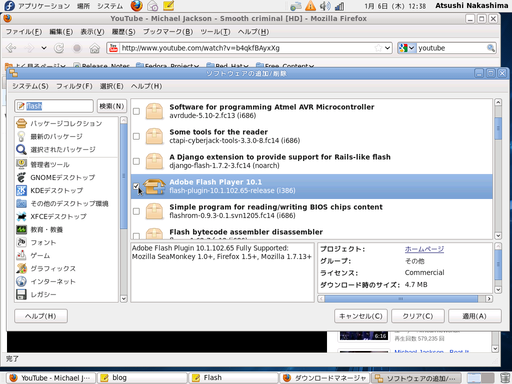
Task: Click the package list vertical scrollbar thumb
Action: [498, 128]
